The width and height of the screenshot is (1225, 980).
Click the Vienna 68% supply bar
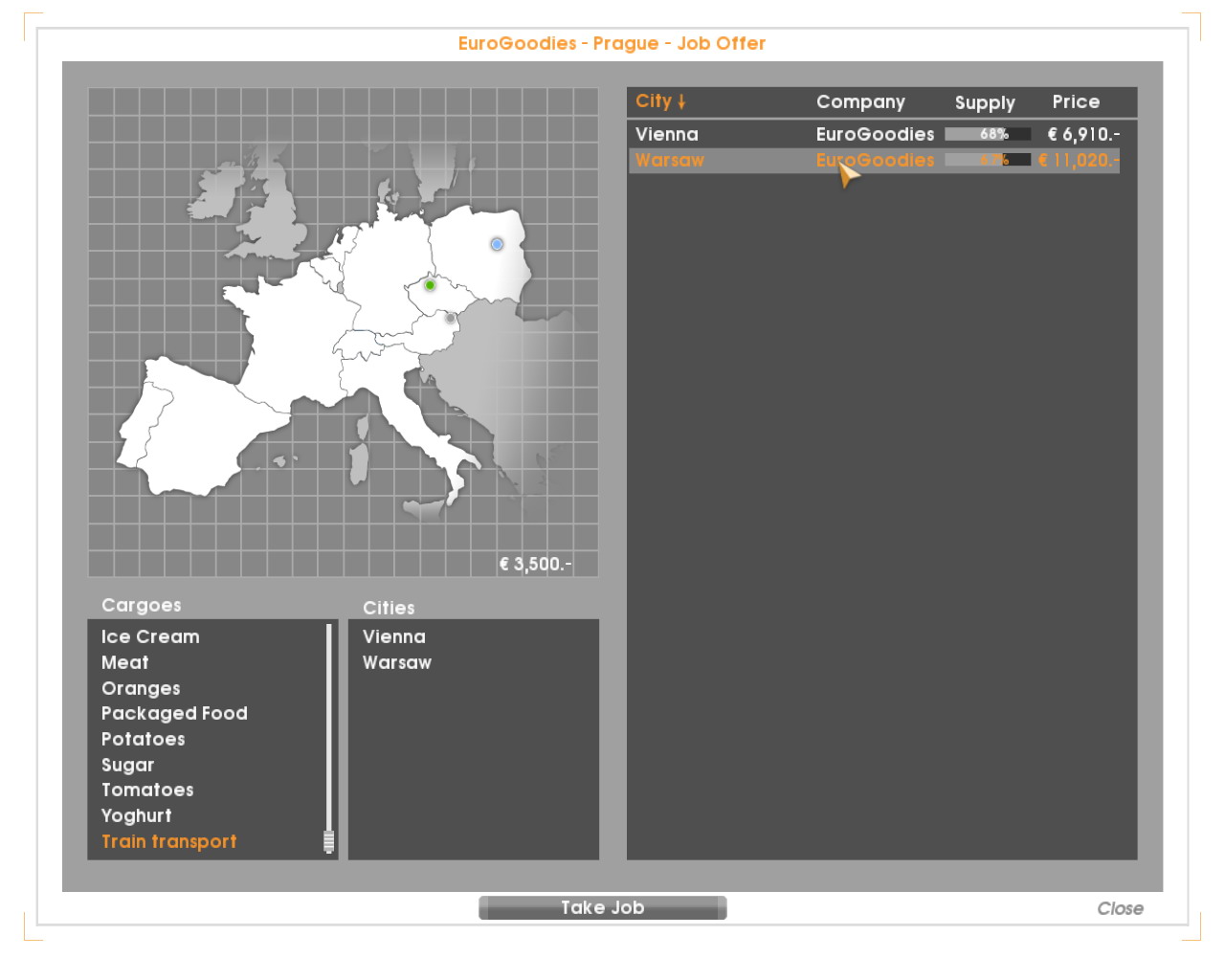[987, 135]
